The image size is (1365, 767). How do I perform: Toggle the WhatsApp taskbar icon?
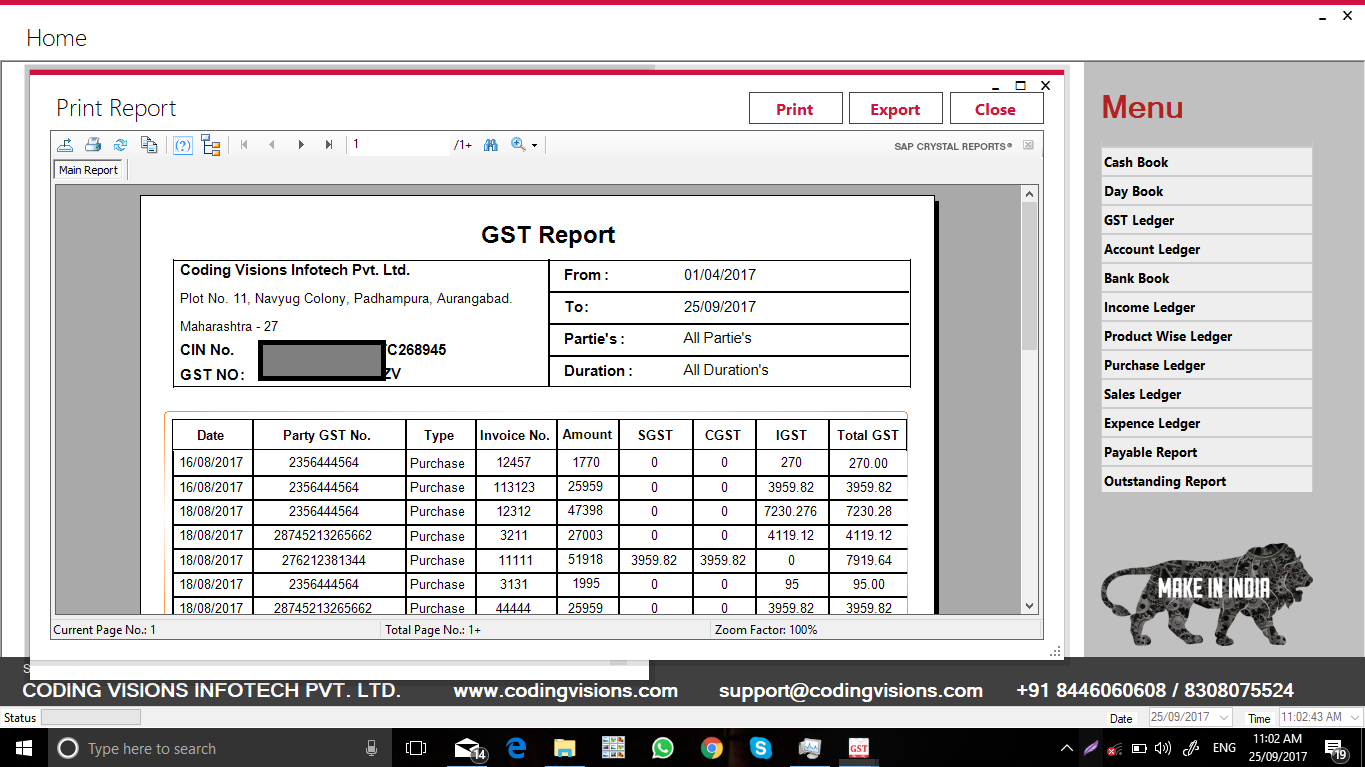tap(663, 747)
